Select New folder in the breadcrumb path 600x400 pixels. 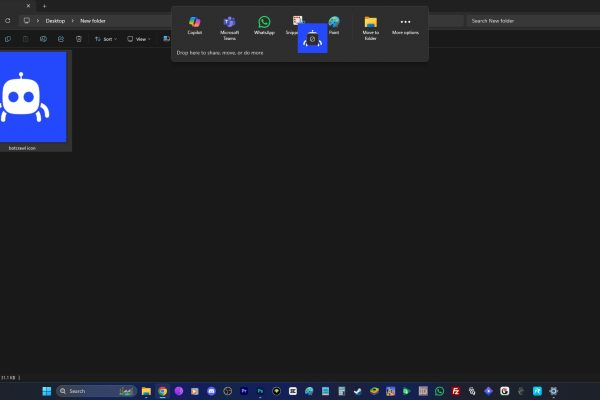pyautogui.click(x=93, y=21)
